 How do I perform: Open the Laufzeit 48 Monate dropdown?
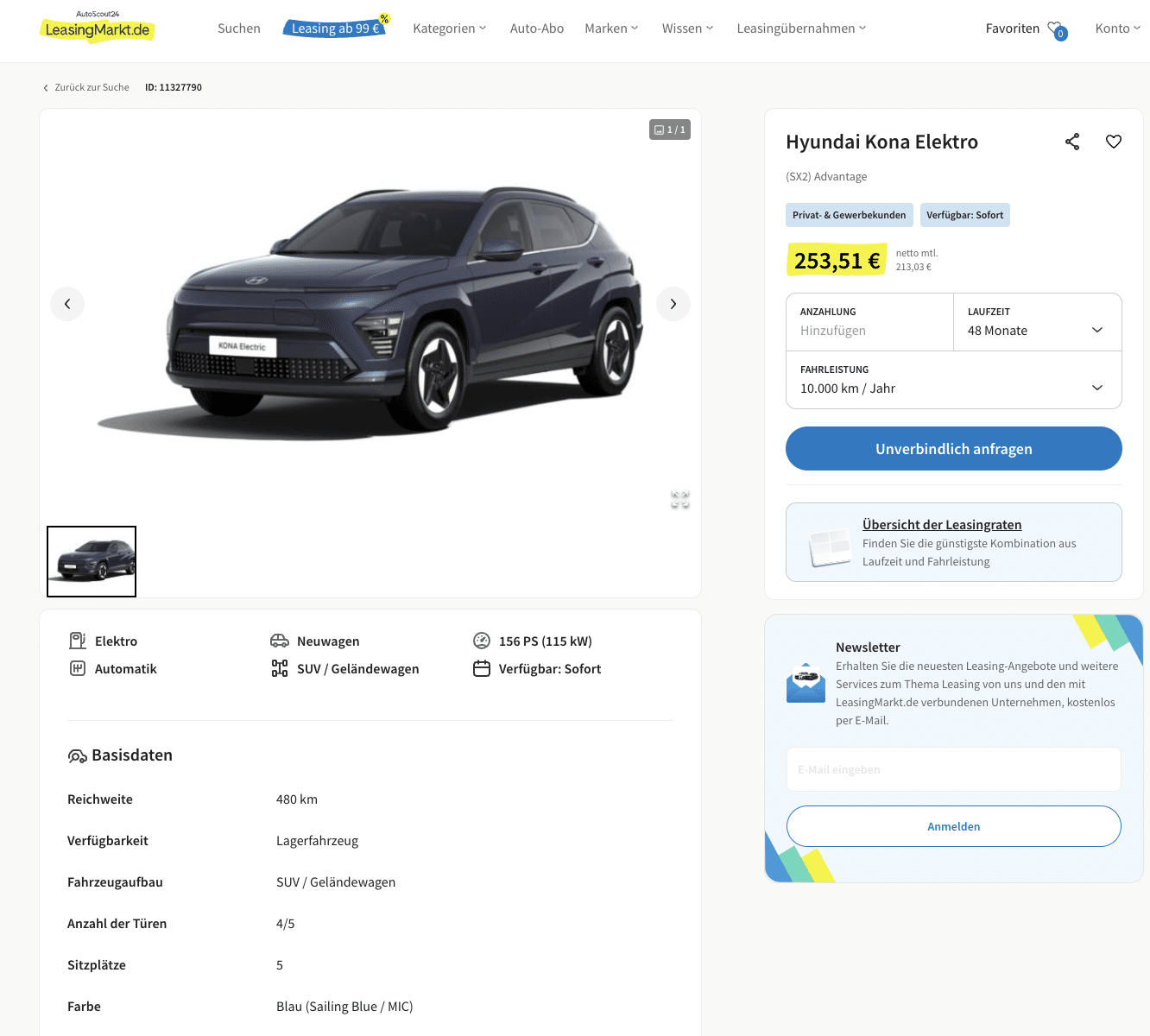pos(1038,322)
